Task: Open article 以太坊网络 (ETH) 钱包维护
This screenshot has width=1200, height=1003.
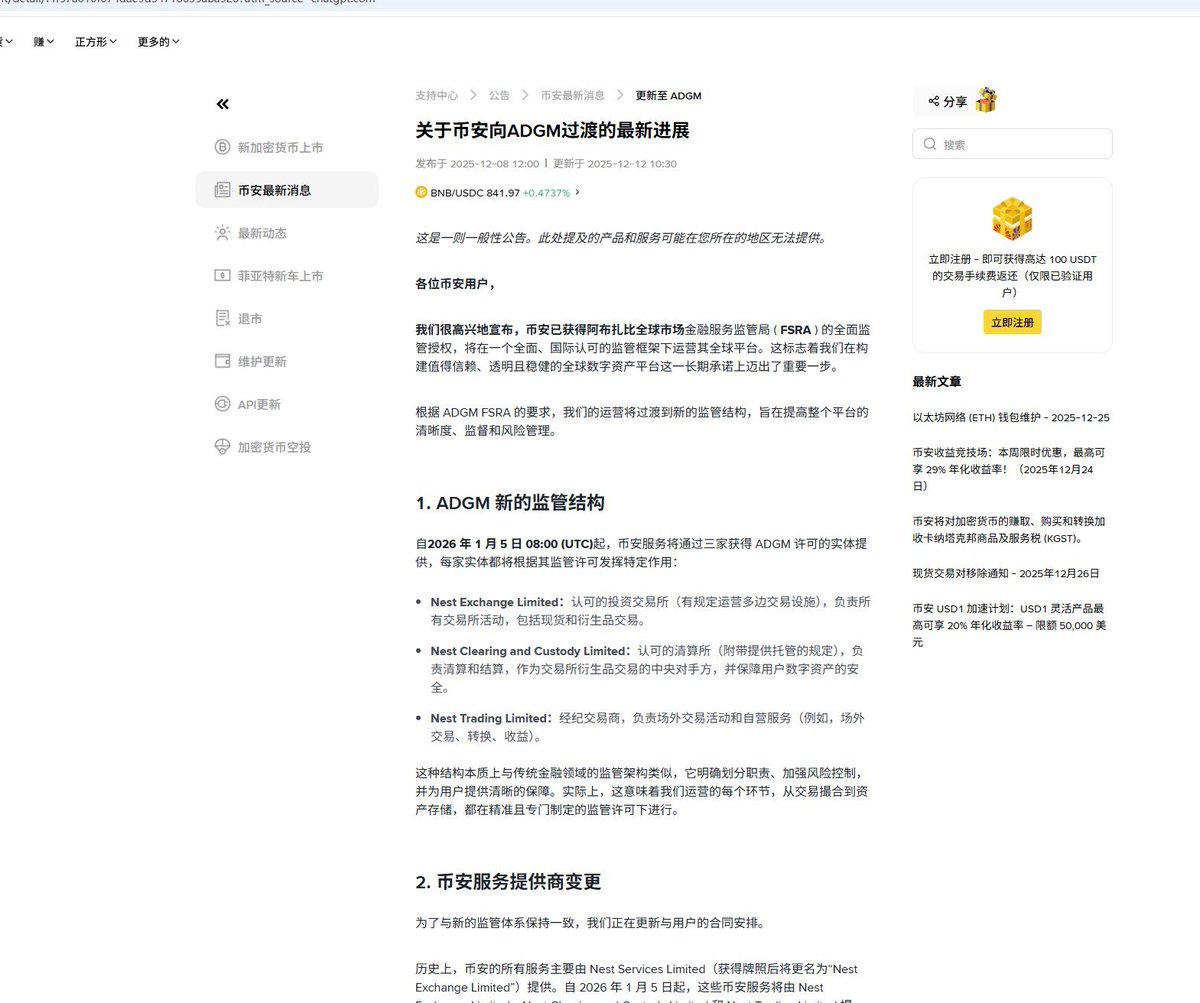Action: (x=1011, y=417)
